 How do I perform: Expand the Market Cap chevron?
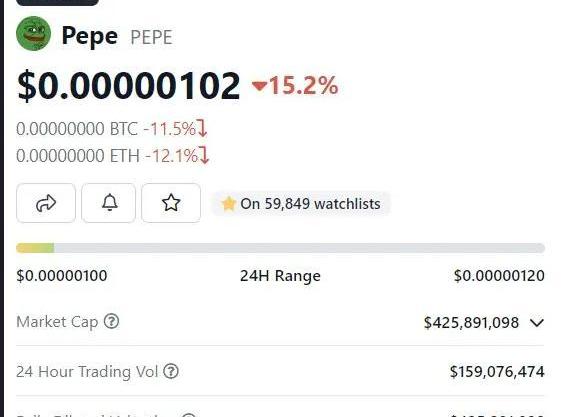pyautogui.click(x=537, y=322)
